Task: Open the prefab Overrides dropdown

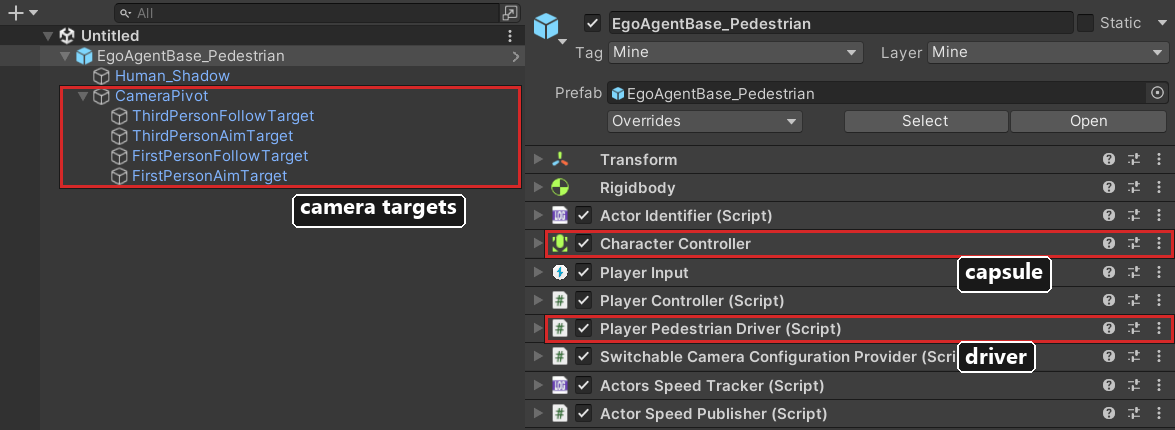Action: coord(704,121)
